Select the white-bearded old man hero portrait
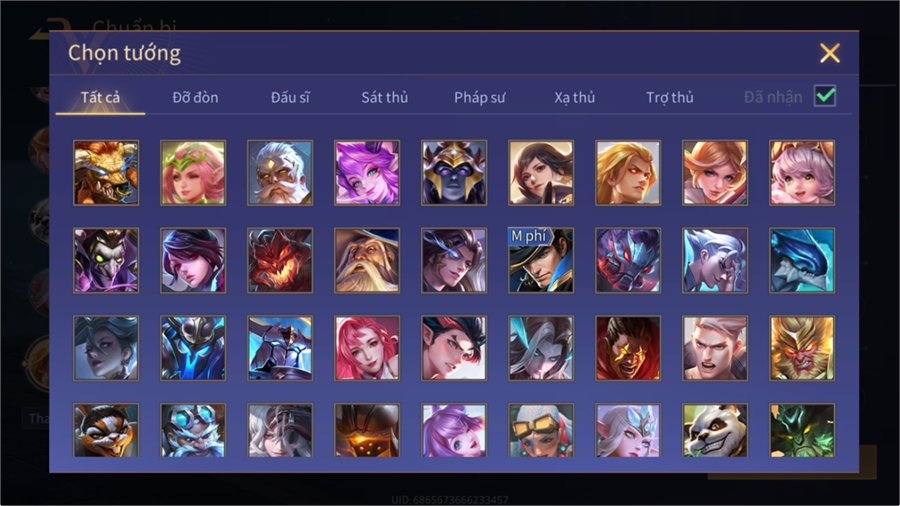 tap(280, 173)
